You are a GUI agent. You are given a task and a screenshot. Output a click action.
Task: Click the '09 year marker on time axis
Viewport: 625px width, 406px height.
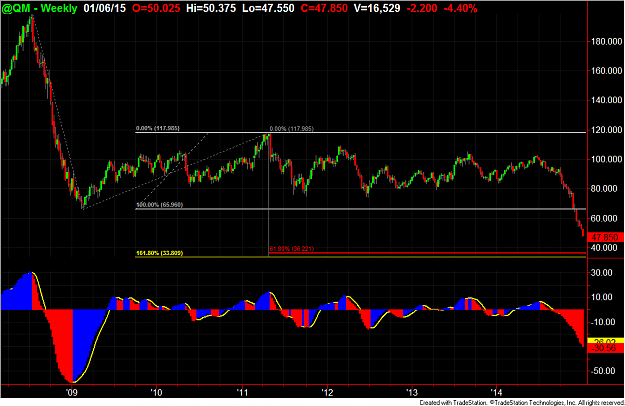pos(71,393)
